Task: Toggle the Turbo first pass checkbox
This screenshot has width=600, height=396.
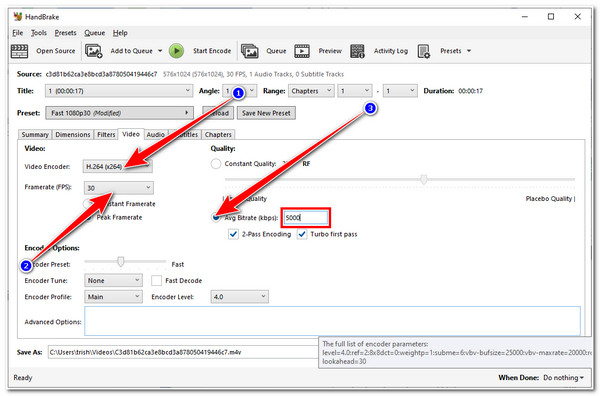Action: point(302,234)
